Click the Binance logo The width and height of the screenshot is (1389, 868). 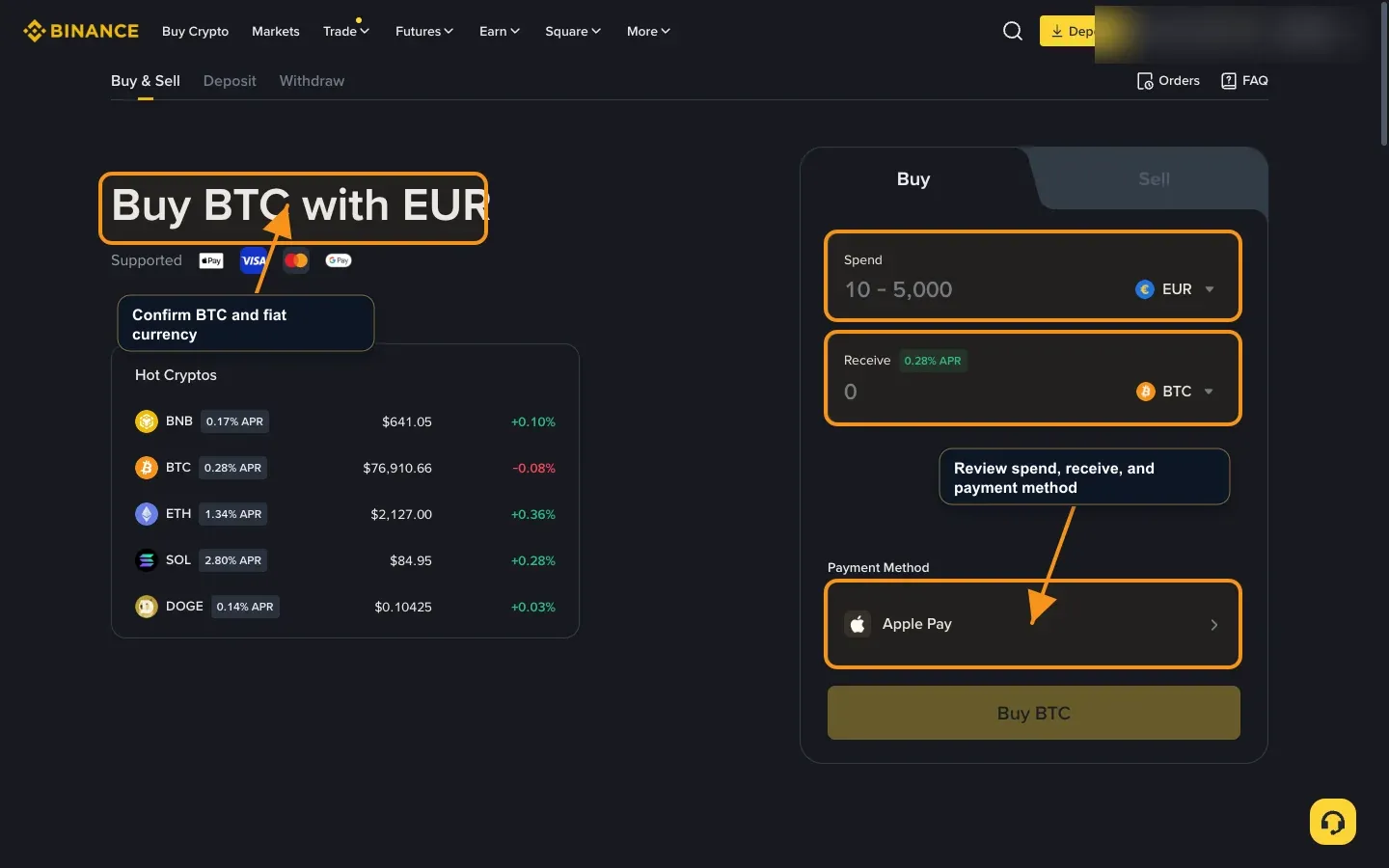81,31
